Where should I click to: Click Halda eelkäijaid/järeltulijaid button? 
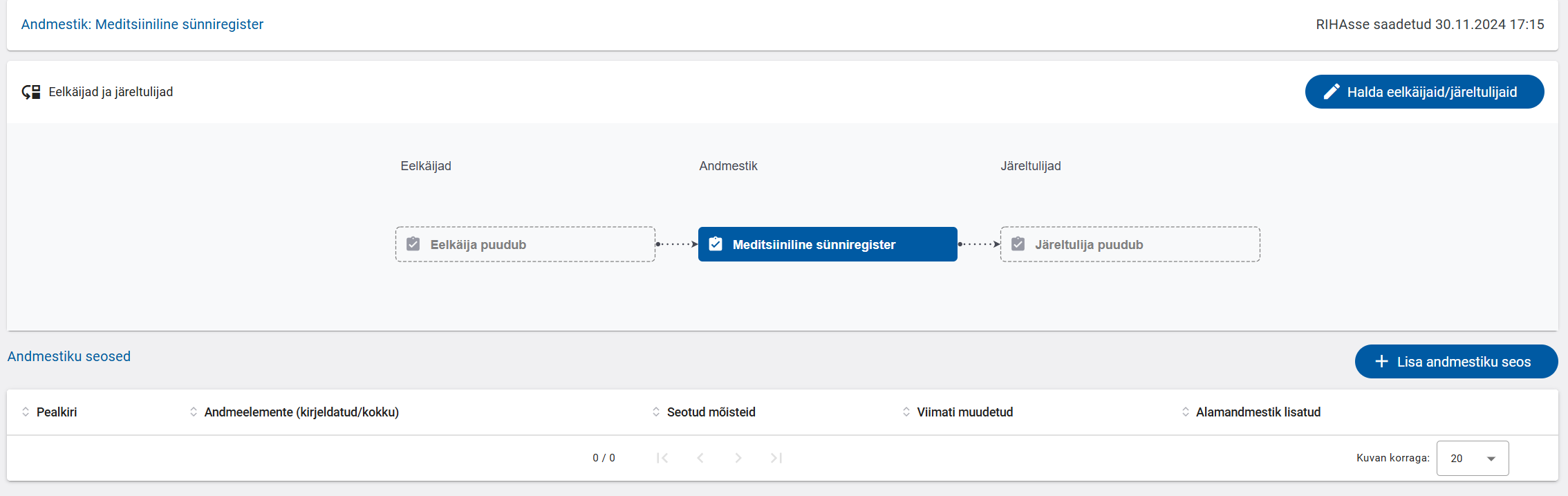coord(1424,92)
